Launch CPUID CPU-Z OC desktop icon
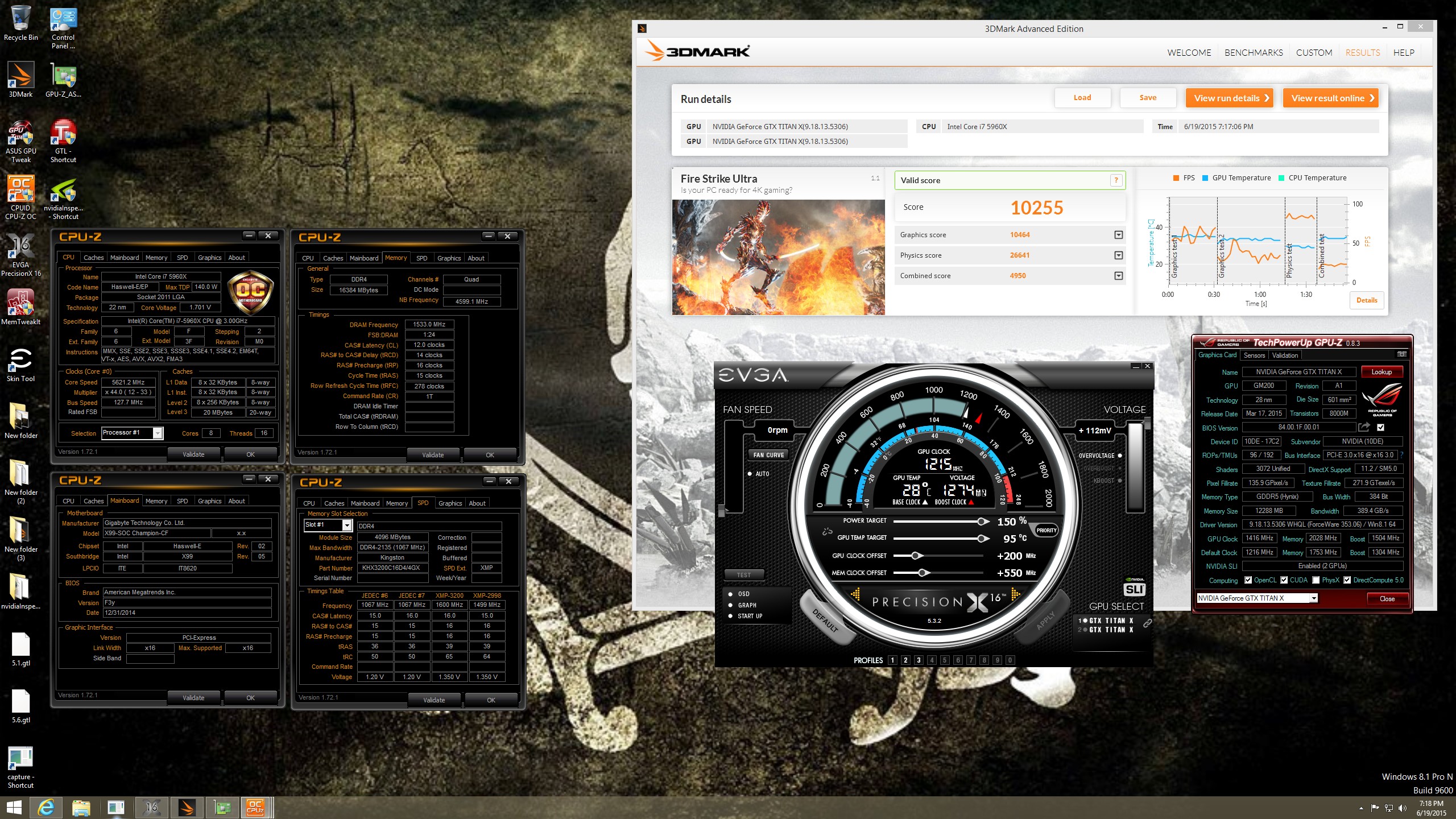 (x=21, y=198)
